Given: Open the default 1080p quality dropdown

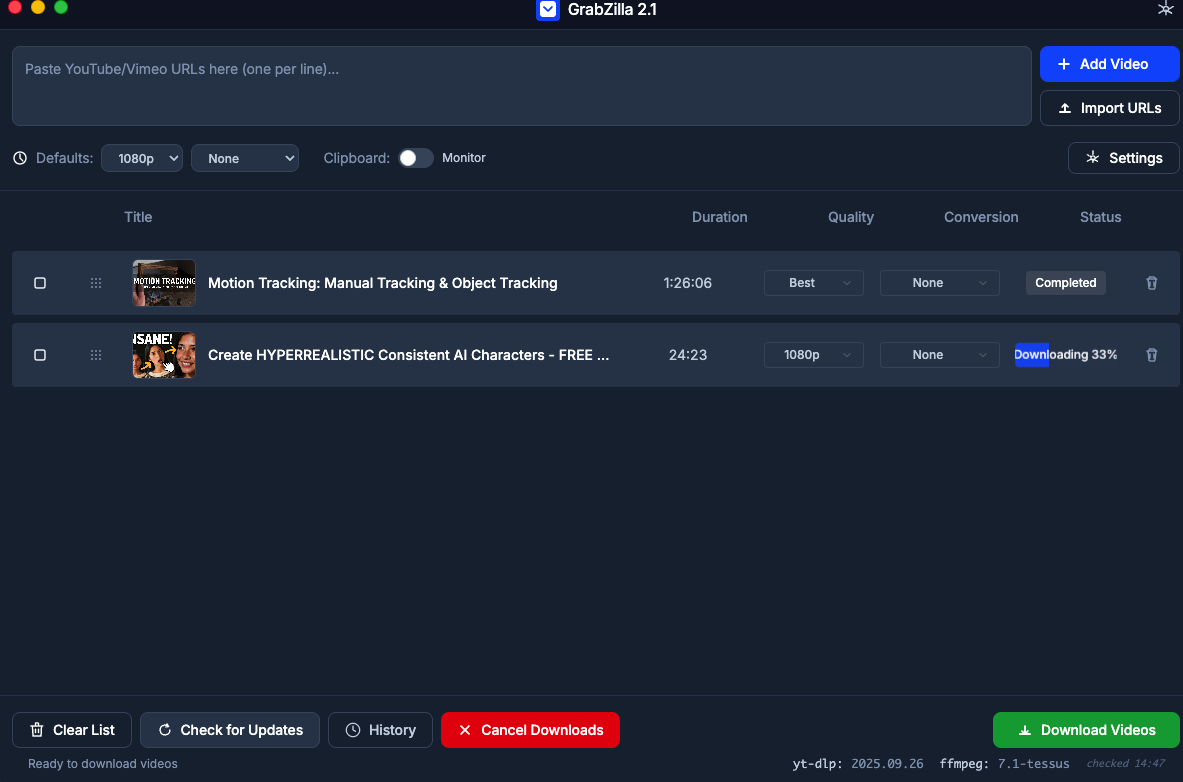Looking at the screenshot, I should (x=142, y=158).
